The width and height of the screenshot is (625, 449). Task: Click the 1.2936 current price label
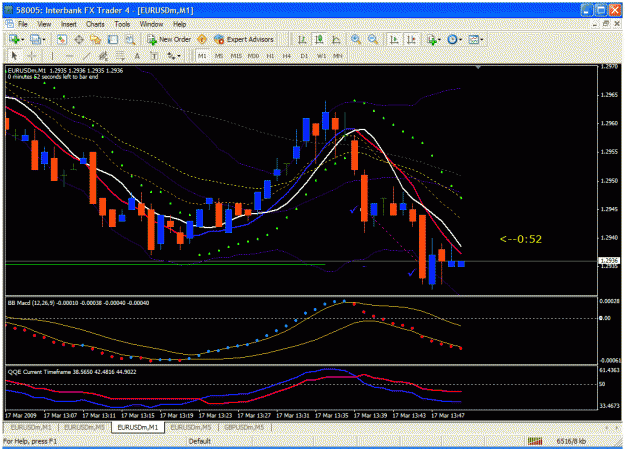pos(609,261)
